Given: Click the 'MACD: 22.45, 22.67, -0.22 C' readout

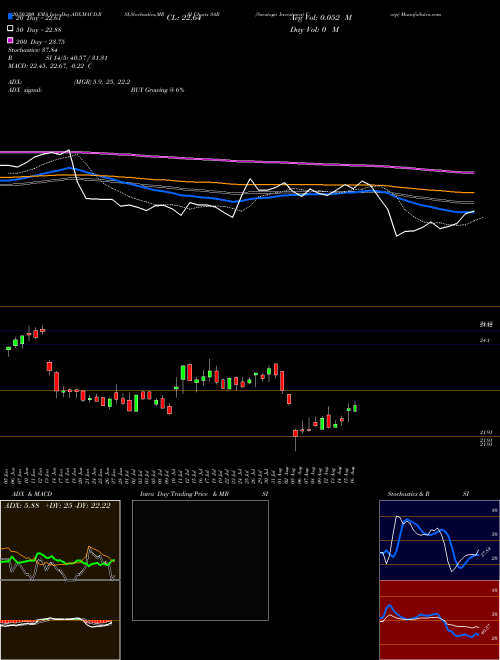Looking at the screenshot, I should click(50, 66).
